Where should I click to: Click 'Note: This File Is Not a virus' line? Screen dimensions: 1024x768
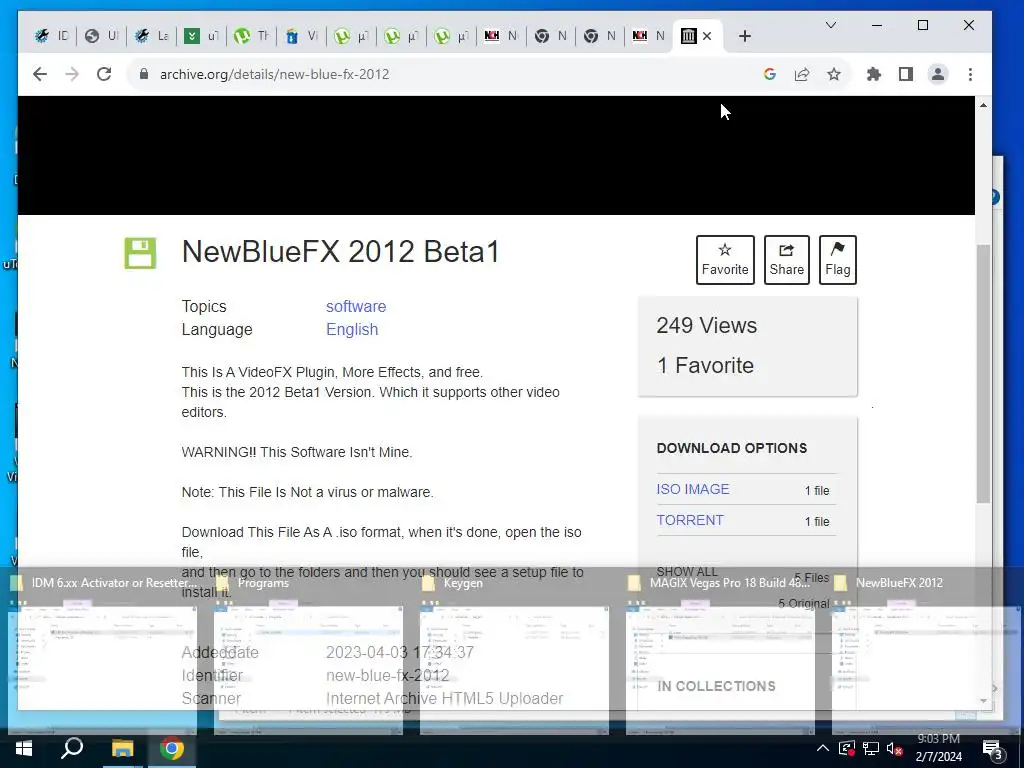pyautogui.click(x=308, y=492)
